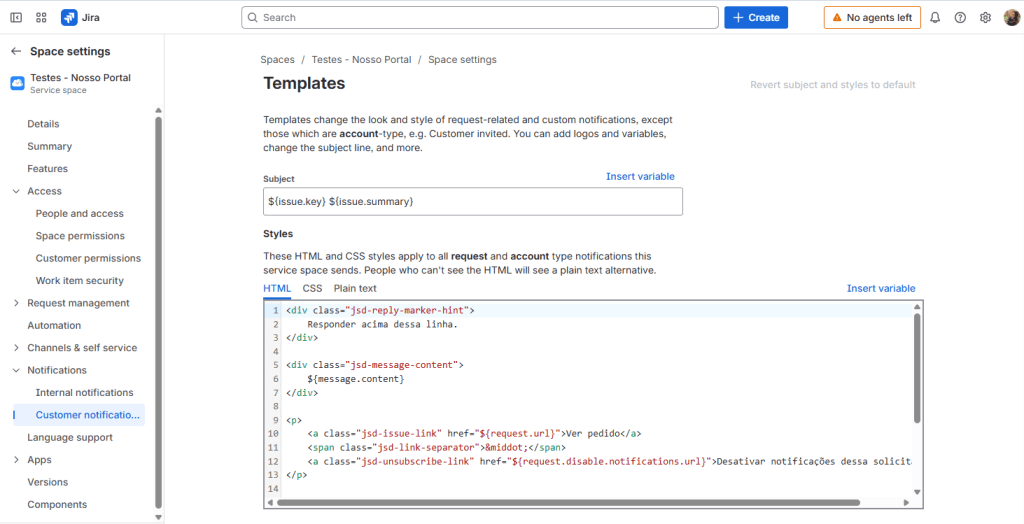Screen dimensions: 1024x524
Task: Click the back arrow beside Space settings
Action: 16,51
